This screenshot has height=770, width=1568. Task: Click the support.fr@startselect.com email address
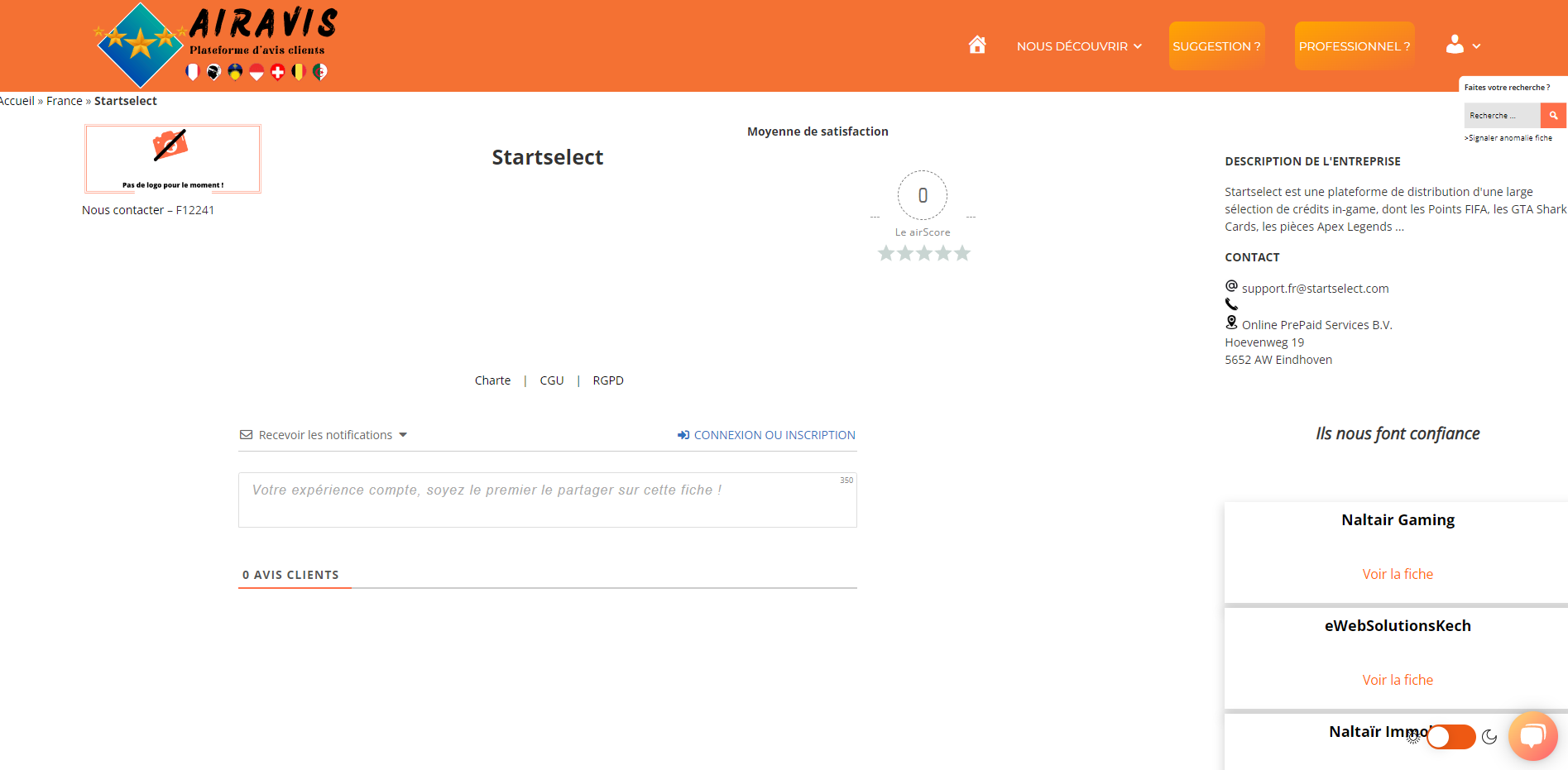tap(1315, 289)
